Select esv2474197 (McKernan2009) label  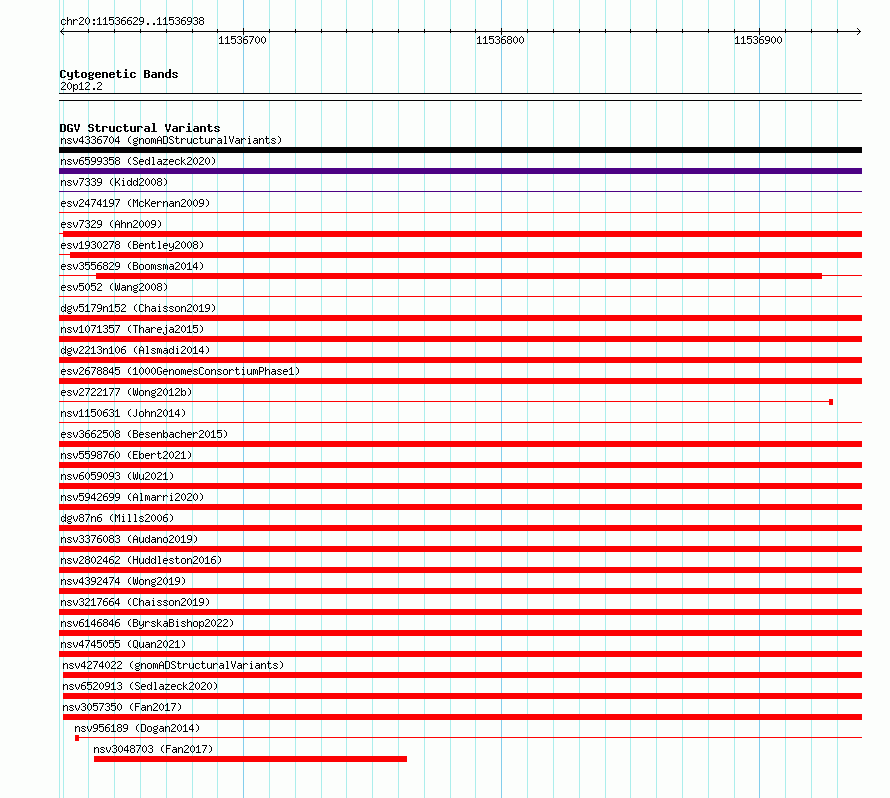point(135,203)
